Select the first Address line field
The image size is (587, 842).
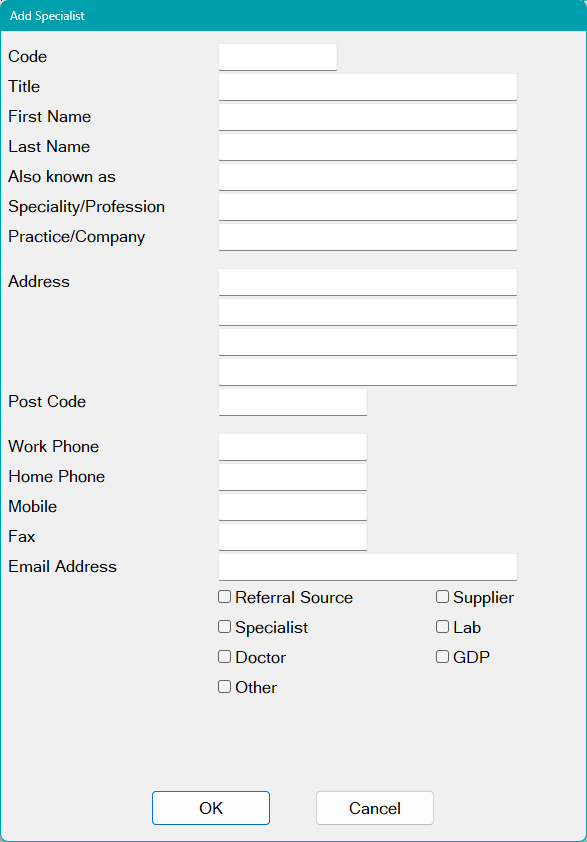click(x=367, y=281)
